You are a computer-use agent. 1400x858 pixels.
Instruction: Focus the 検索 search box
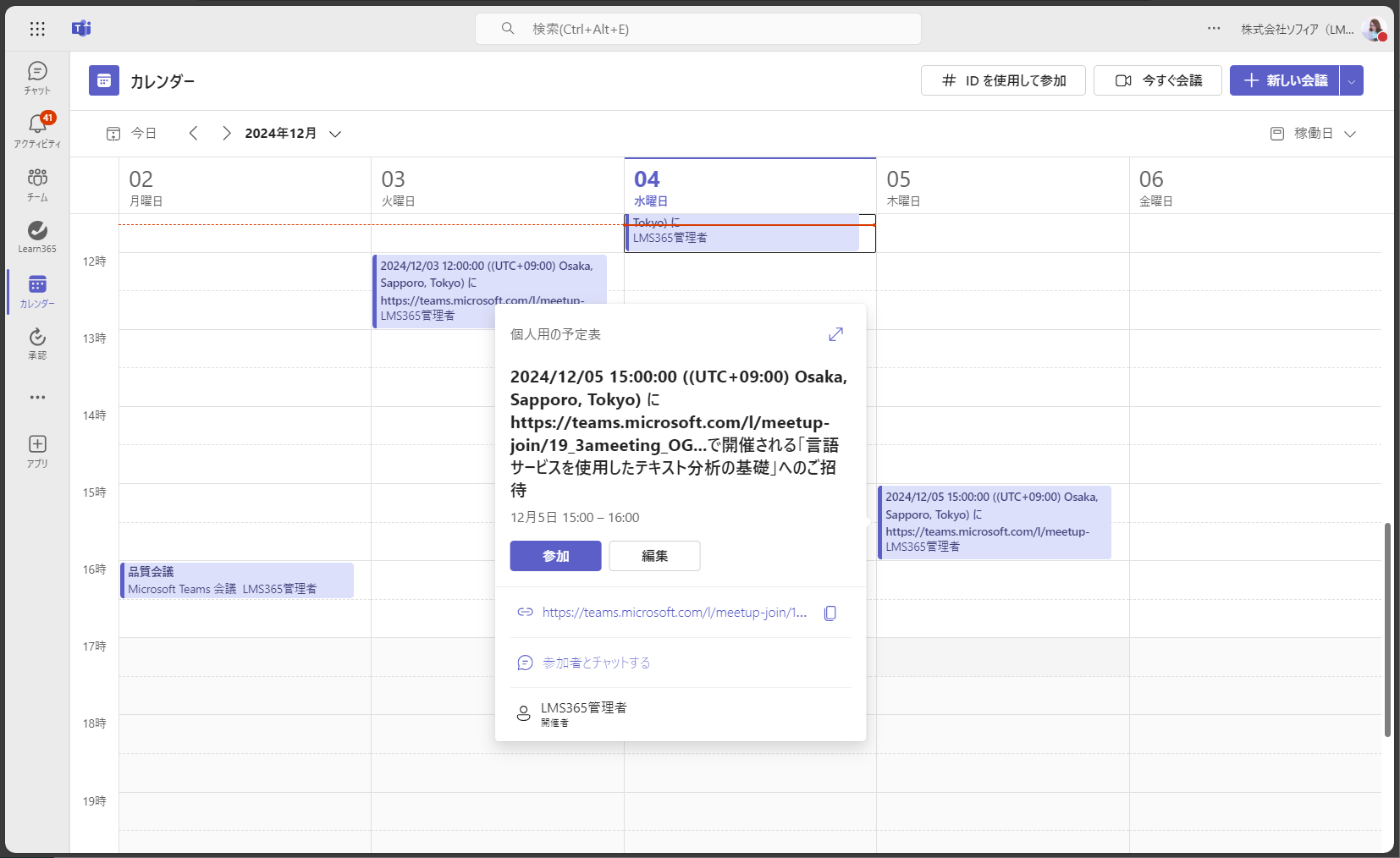698,29
